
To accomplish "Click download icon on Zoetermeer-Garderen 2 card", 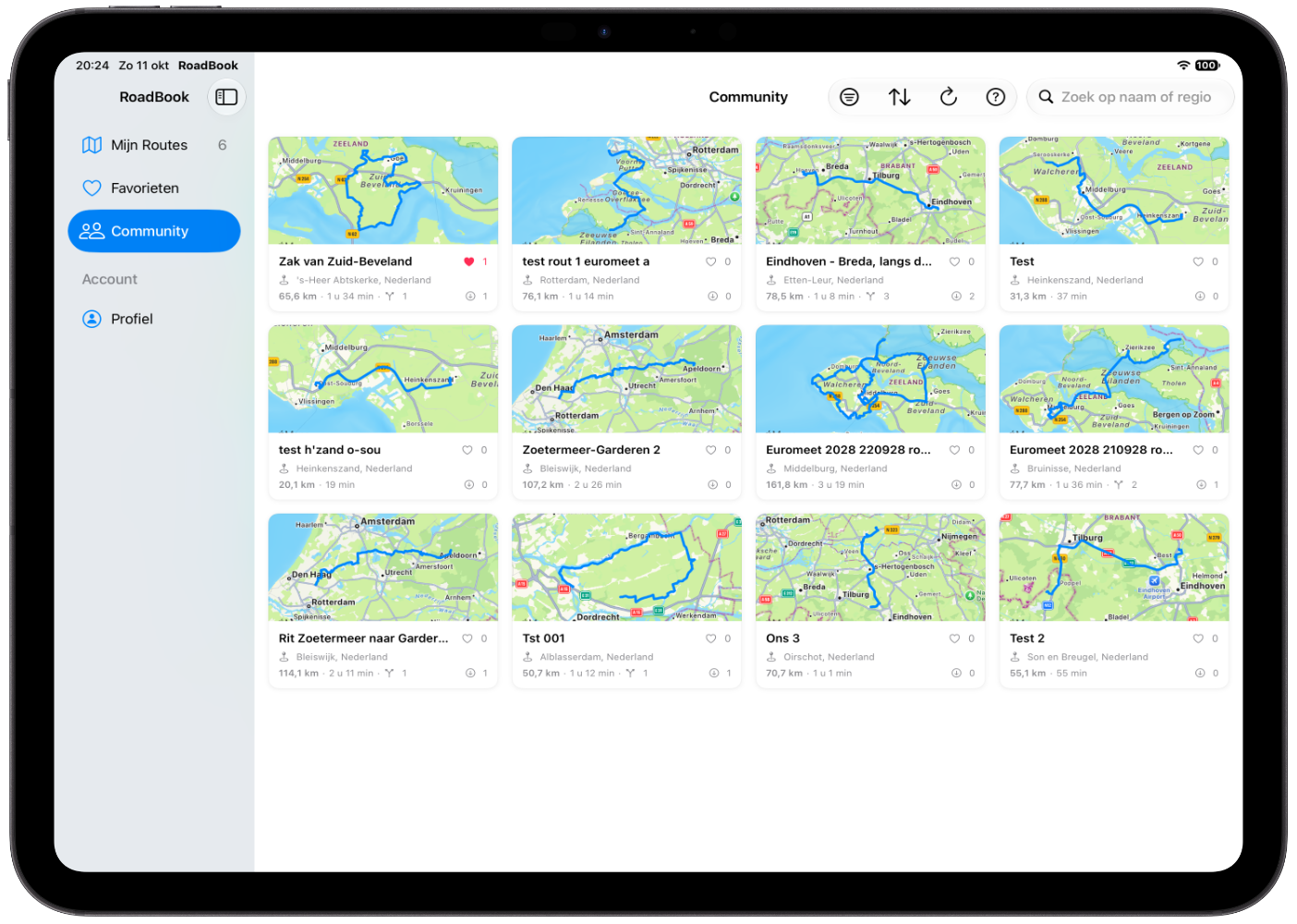I will click(x=712, y=485).
